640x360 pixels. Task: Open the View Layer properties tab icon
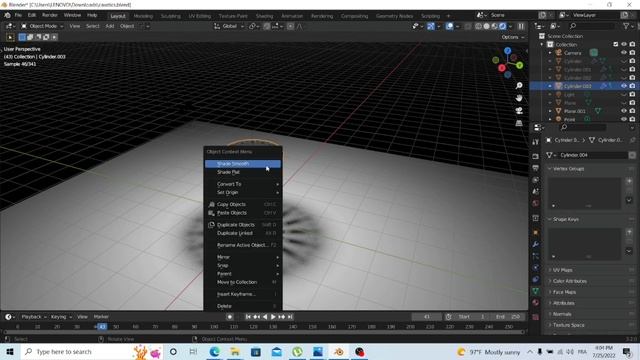coord(536,180)
